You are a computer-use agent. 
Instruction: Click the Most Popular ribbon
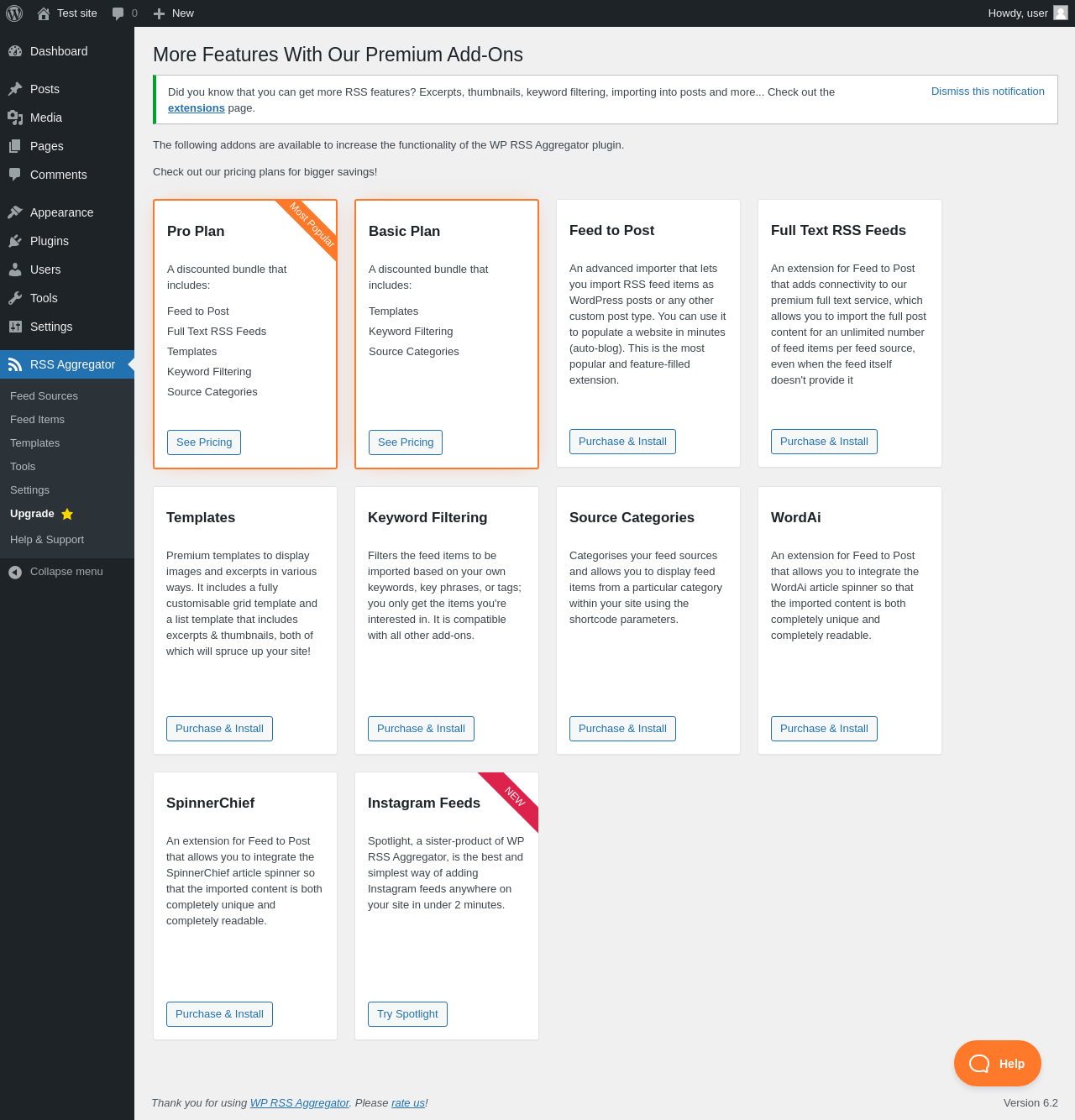click(x=312, y=224)
